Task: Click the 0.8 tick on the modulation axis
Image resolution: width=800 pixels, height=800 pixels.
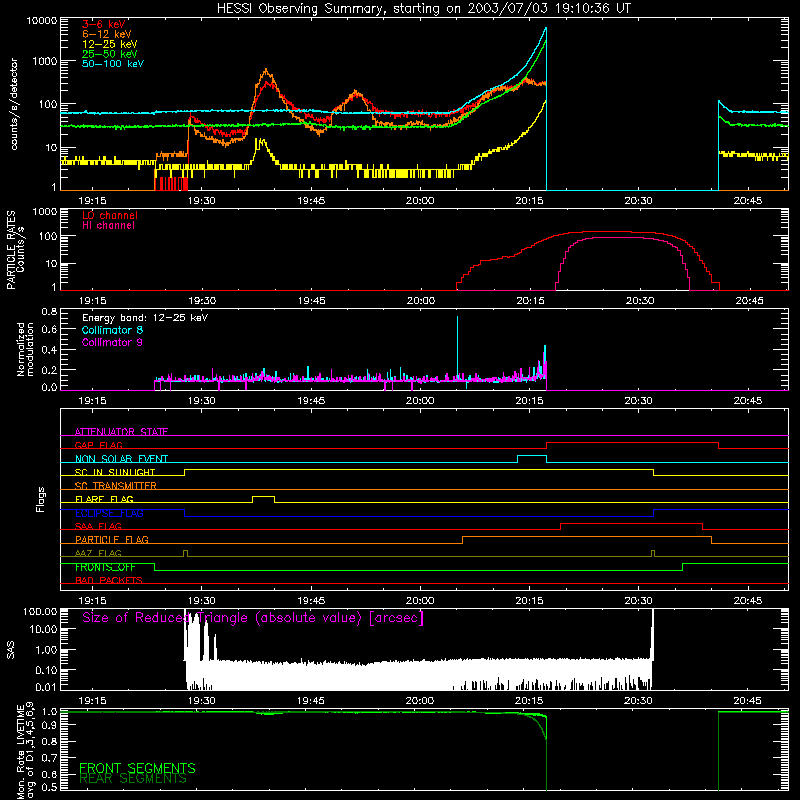Action: [49, 312]
